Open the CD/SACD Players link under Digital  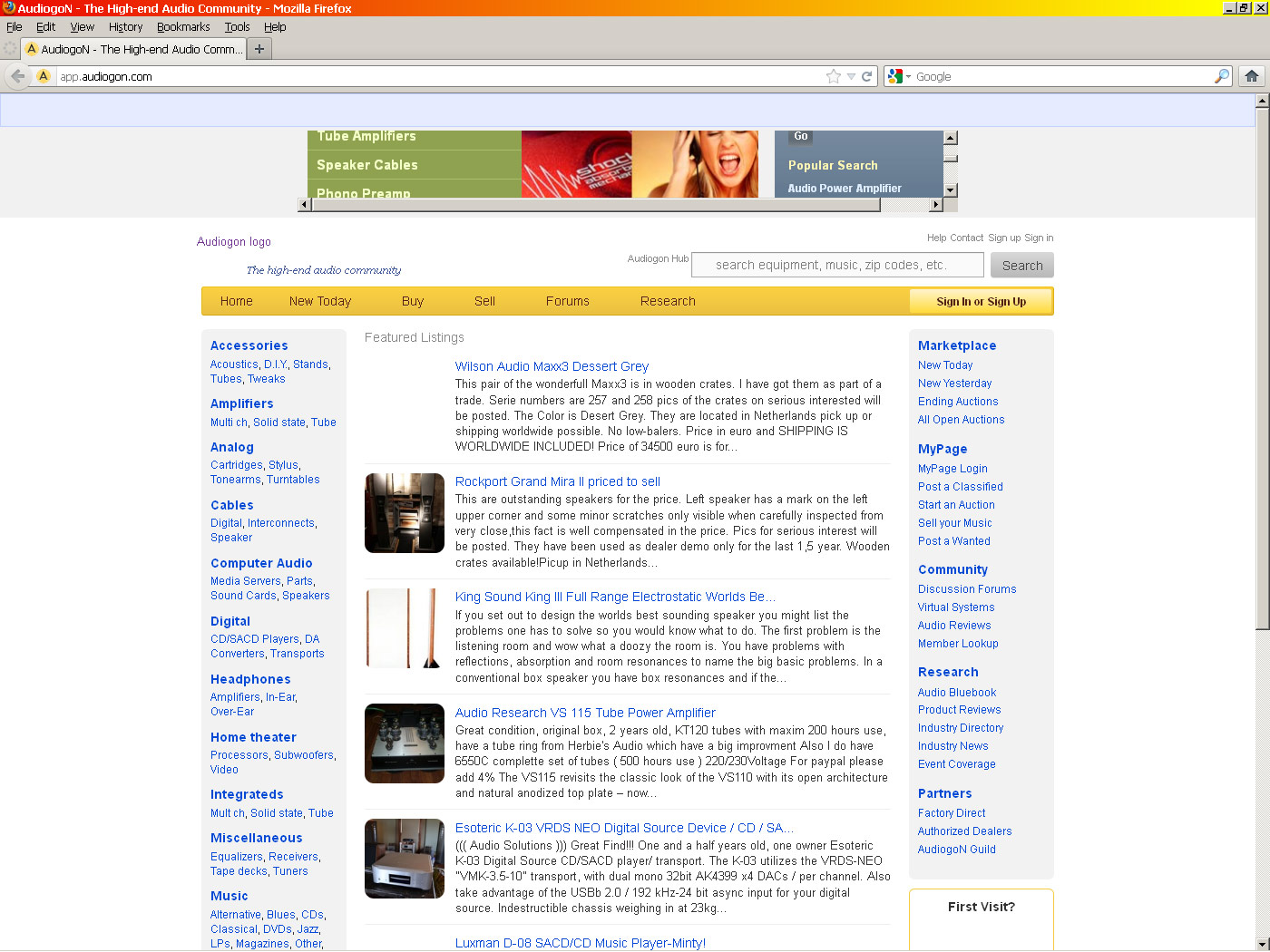(x=255, y=639)
